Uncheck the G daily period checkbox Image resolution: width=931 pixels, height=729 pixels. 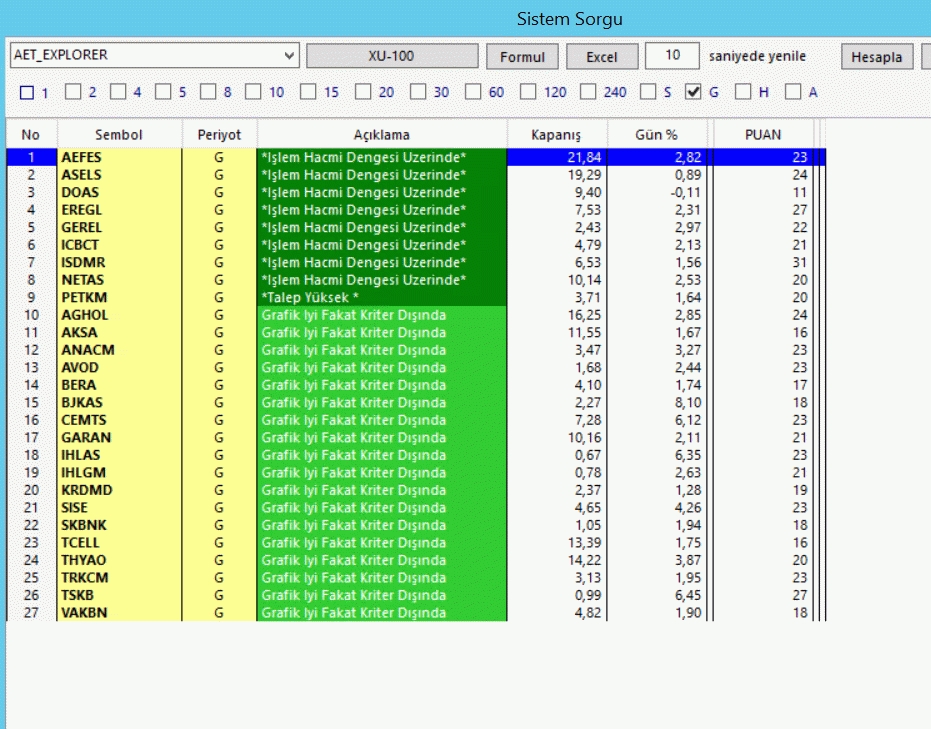(693, 91)
